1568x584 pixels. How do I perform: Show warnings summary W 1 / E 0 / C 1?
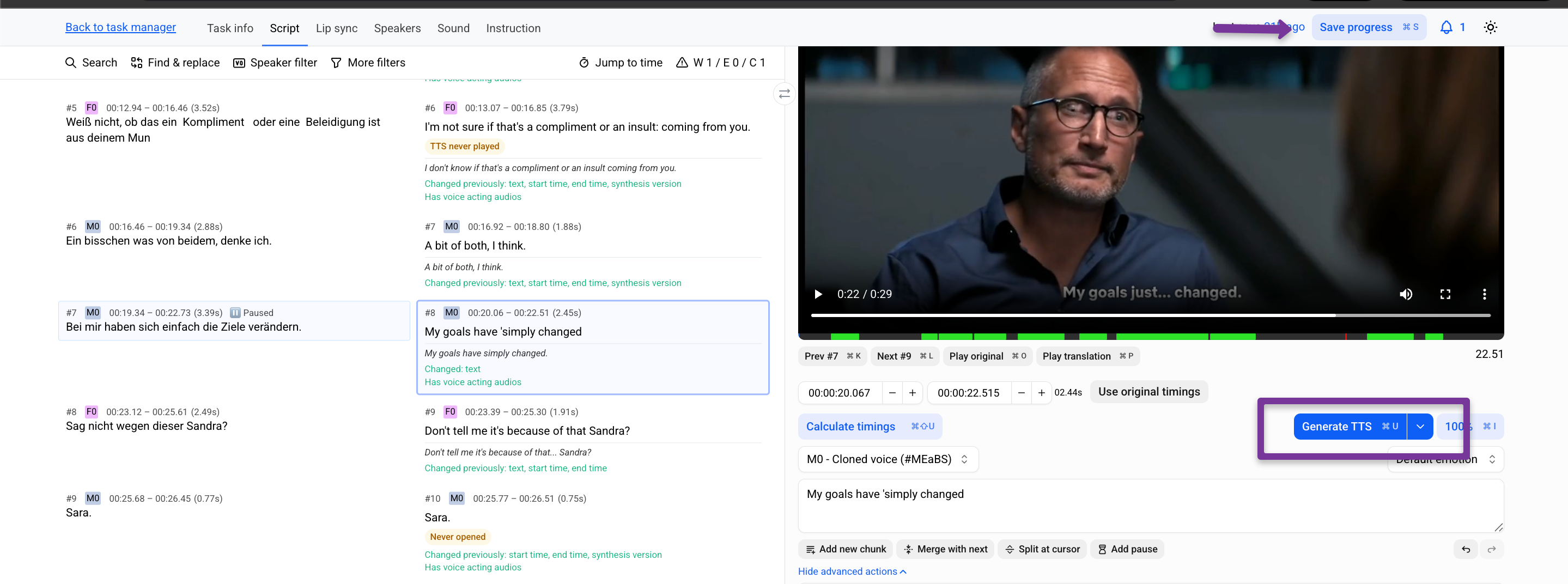[x=721, y=63]
